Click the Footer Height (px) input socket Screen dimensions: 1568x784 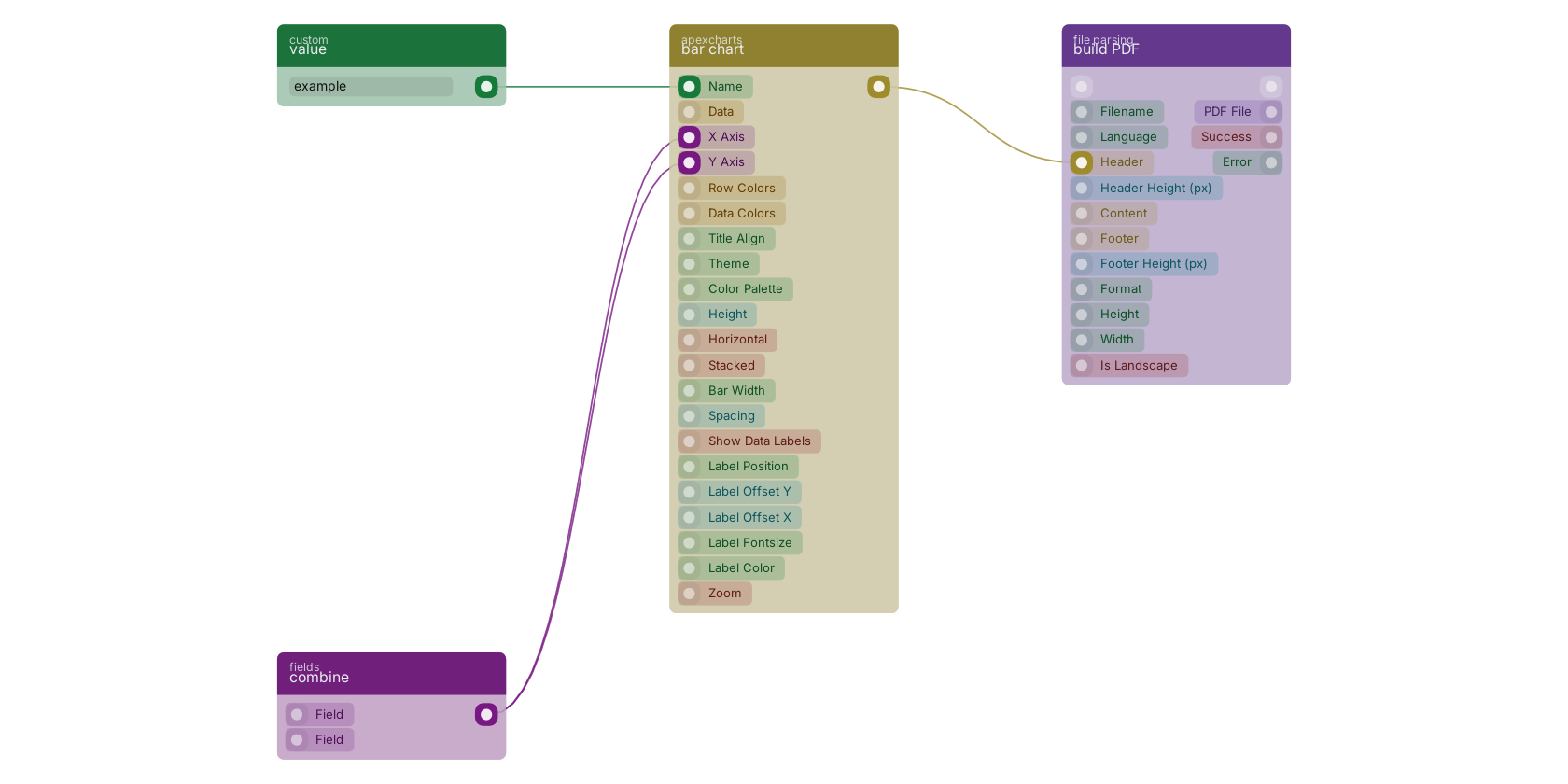(1082, 264)
